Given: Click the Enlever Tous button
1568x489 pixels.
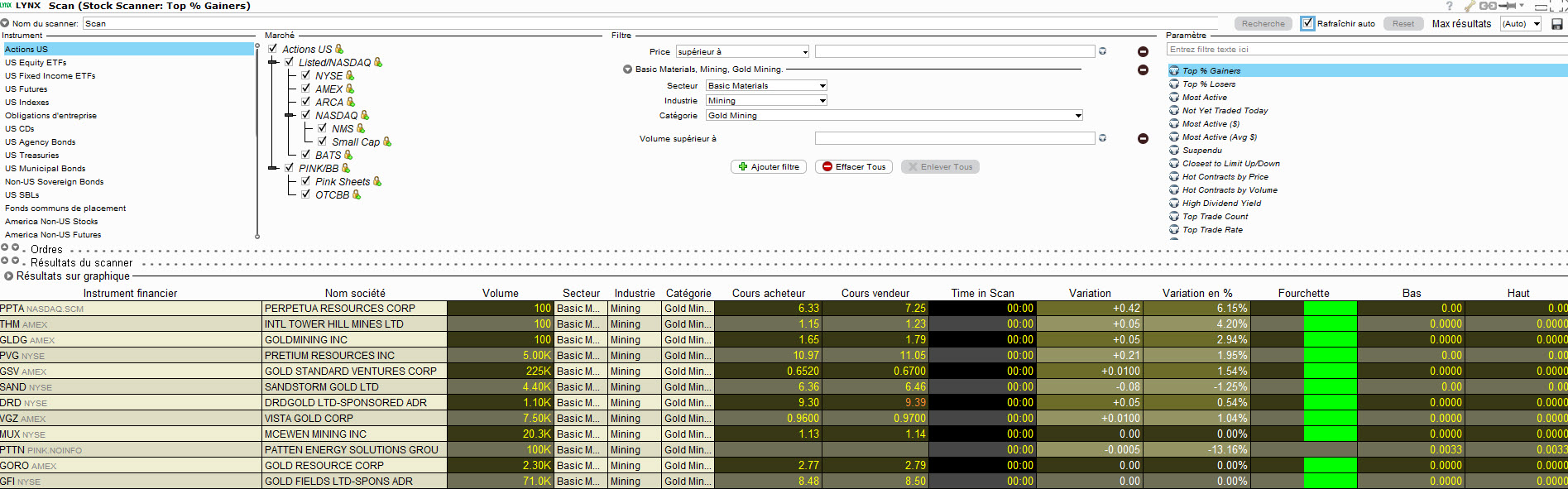Looking at the screenshot, I should point(940,167).
